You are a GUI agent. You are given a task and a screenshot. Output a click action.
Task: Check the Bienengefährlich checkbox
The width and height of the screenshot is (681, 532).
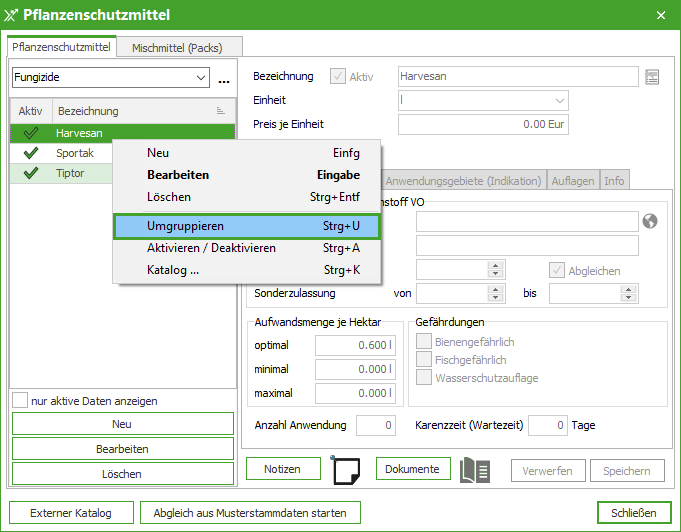tap(424, 341)
